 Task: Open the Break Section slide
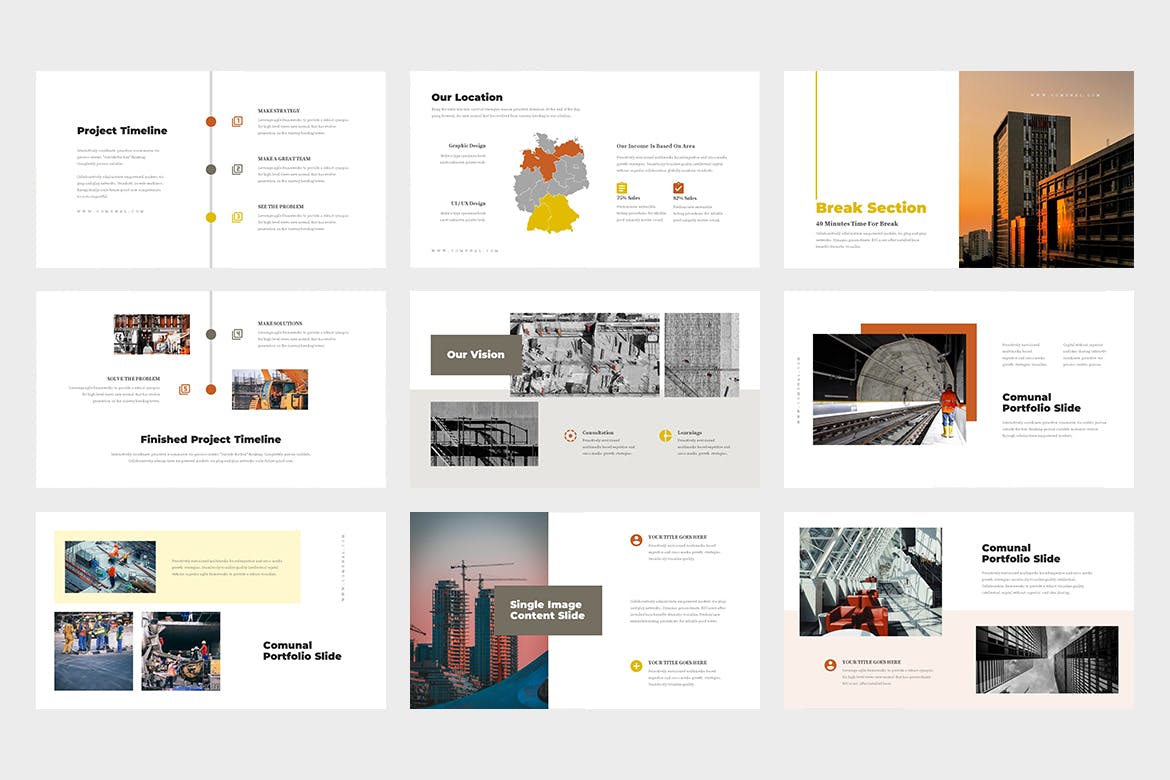(x=870, y=208)
